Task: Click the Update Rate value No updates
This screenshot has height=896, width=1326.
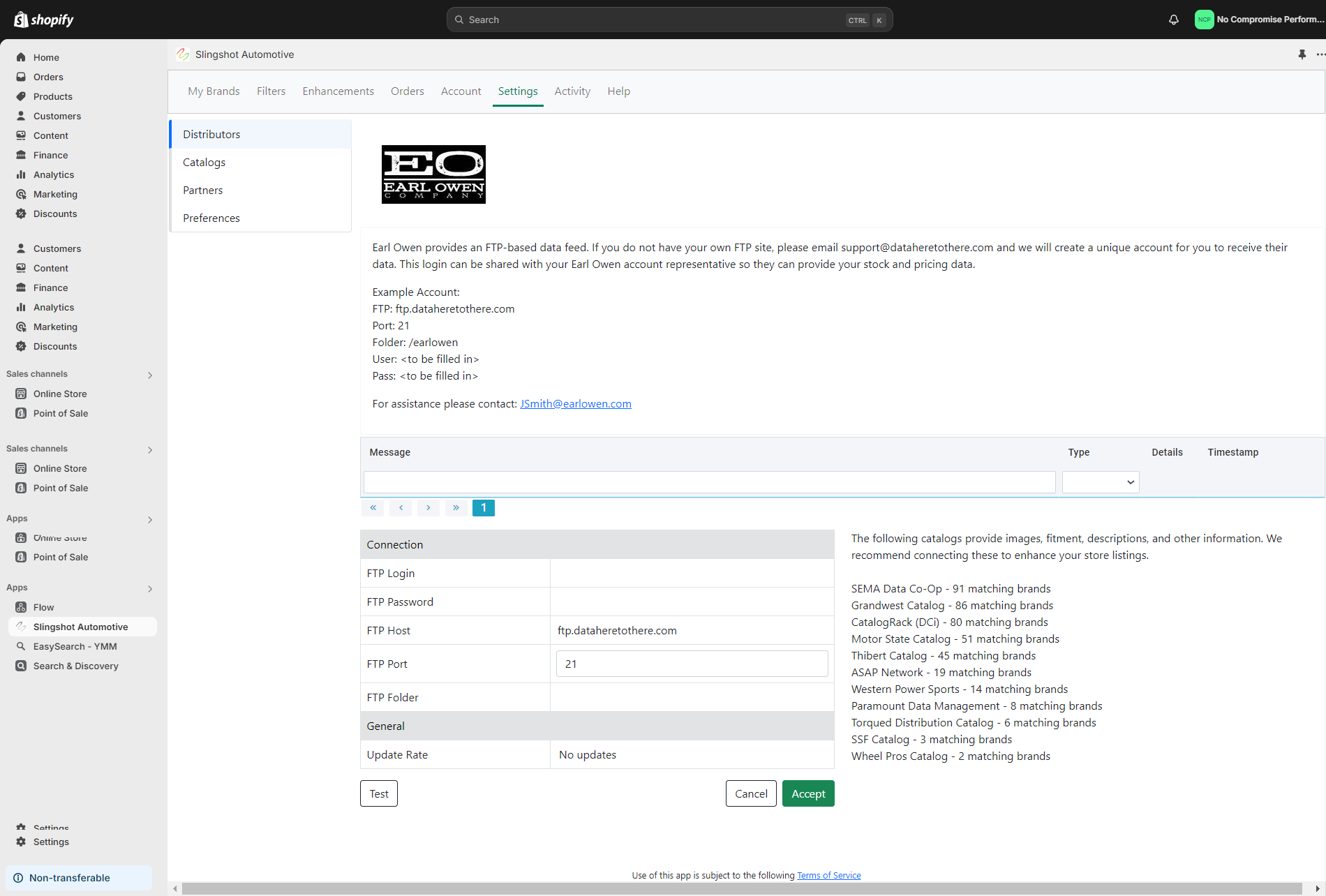Action: 588,754
